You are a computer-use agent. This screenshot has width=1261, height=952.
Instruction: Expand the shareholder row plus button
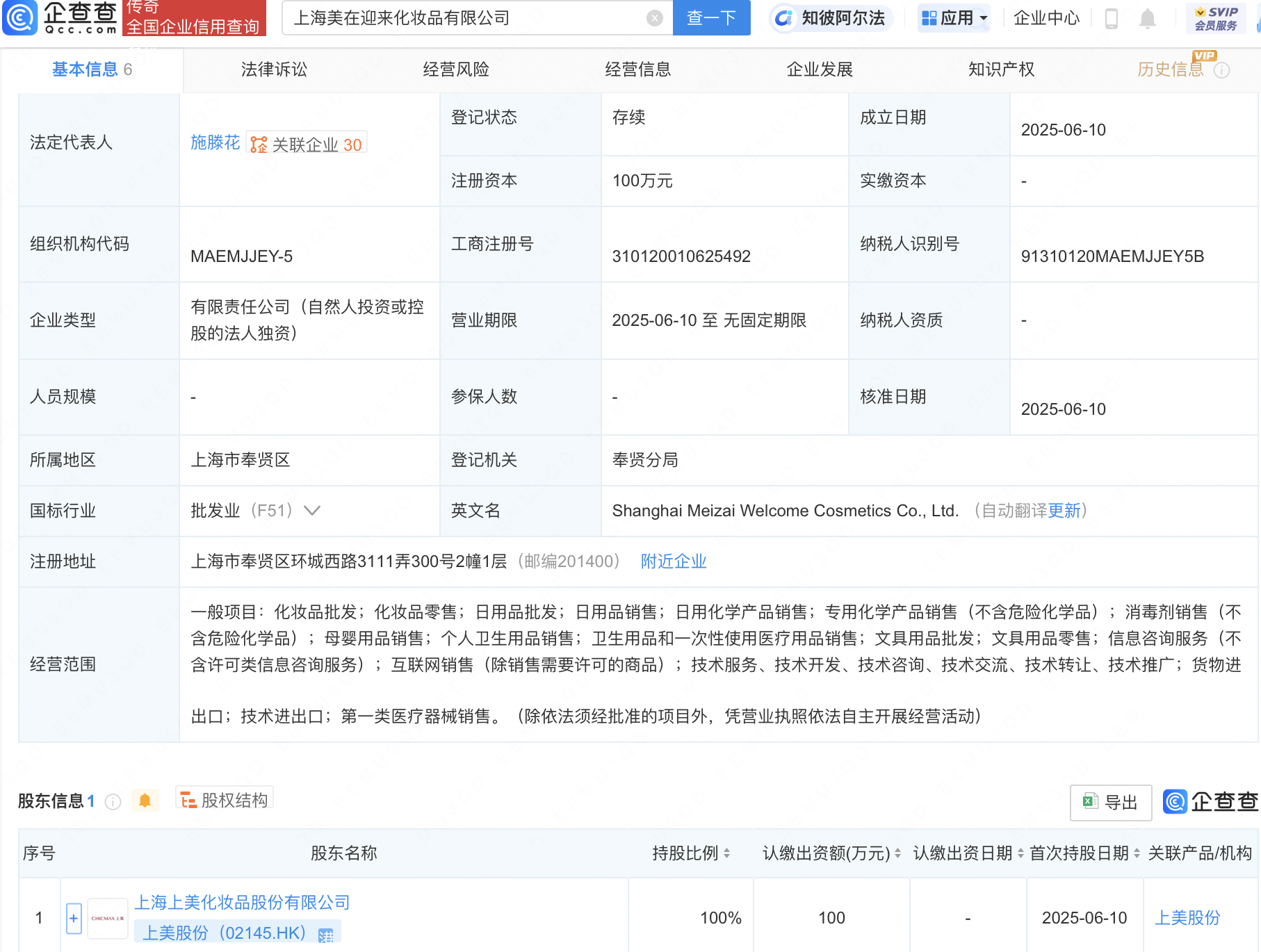[x=74, y=918]
